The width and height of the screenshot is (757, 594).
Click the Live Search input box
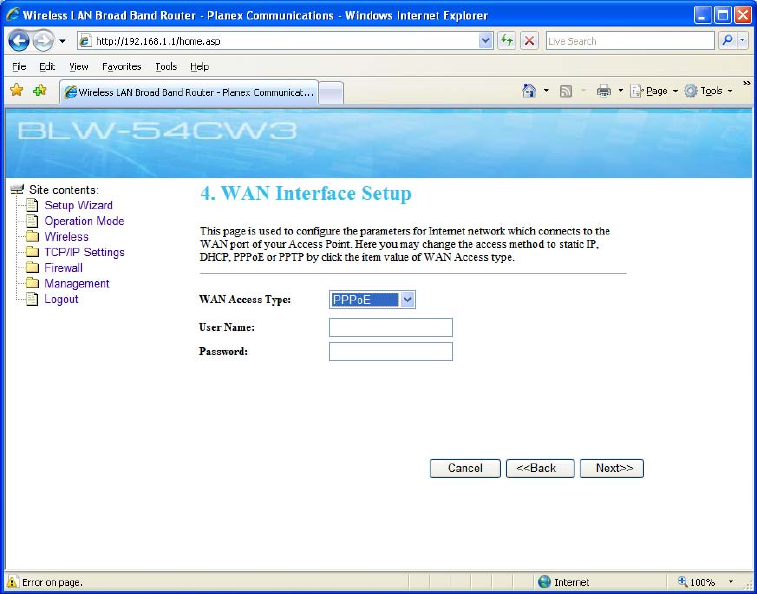[x=630, y=41]
